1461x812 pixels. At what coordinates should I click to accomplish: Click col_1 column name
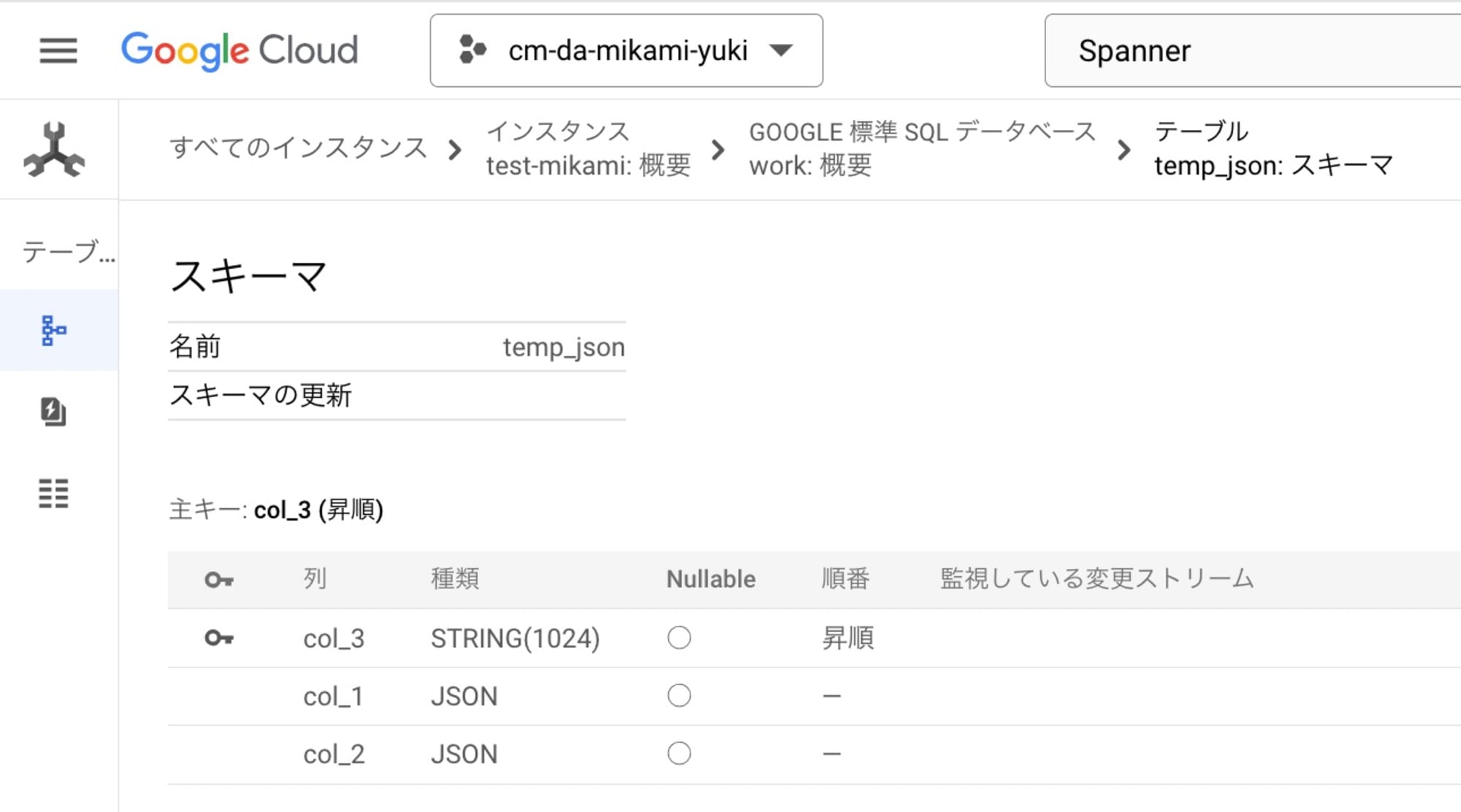(333, 697)
